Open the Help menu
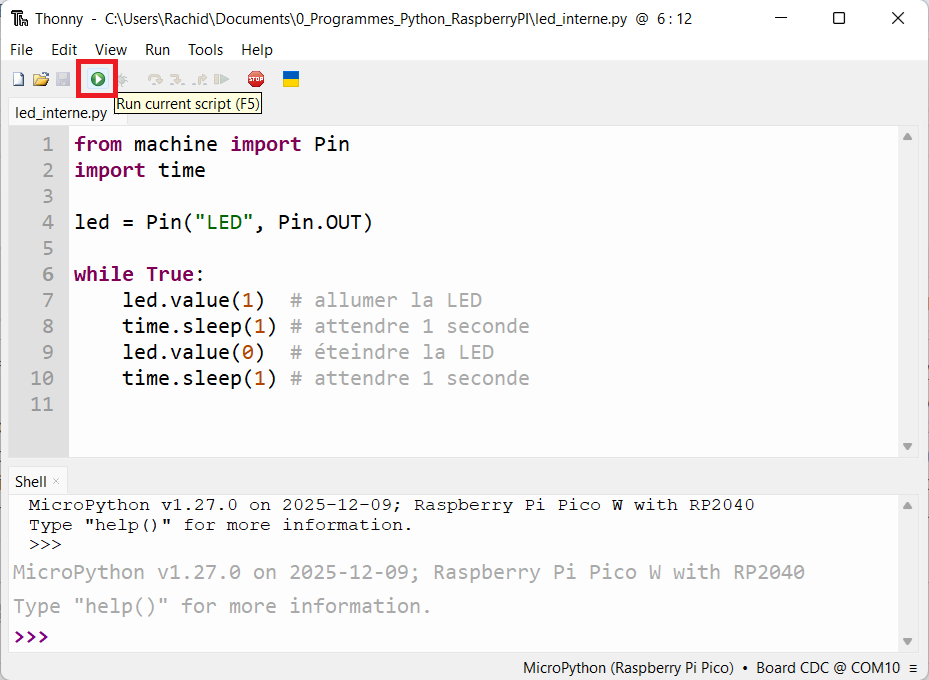Screen dimensions: 929x680 click(x=257, y=49)
